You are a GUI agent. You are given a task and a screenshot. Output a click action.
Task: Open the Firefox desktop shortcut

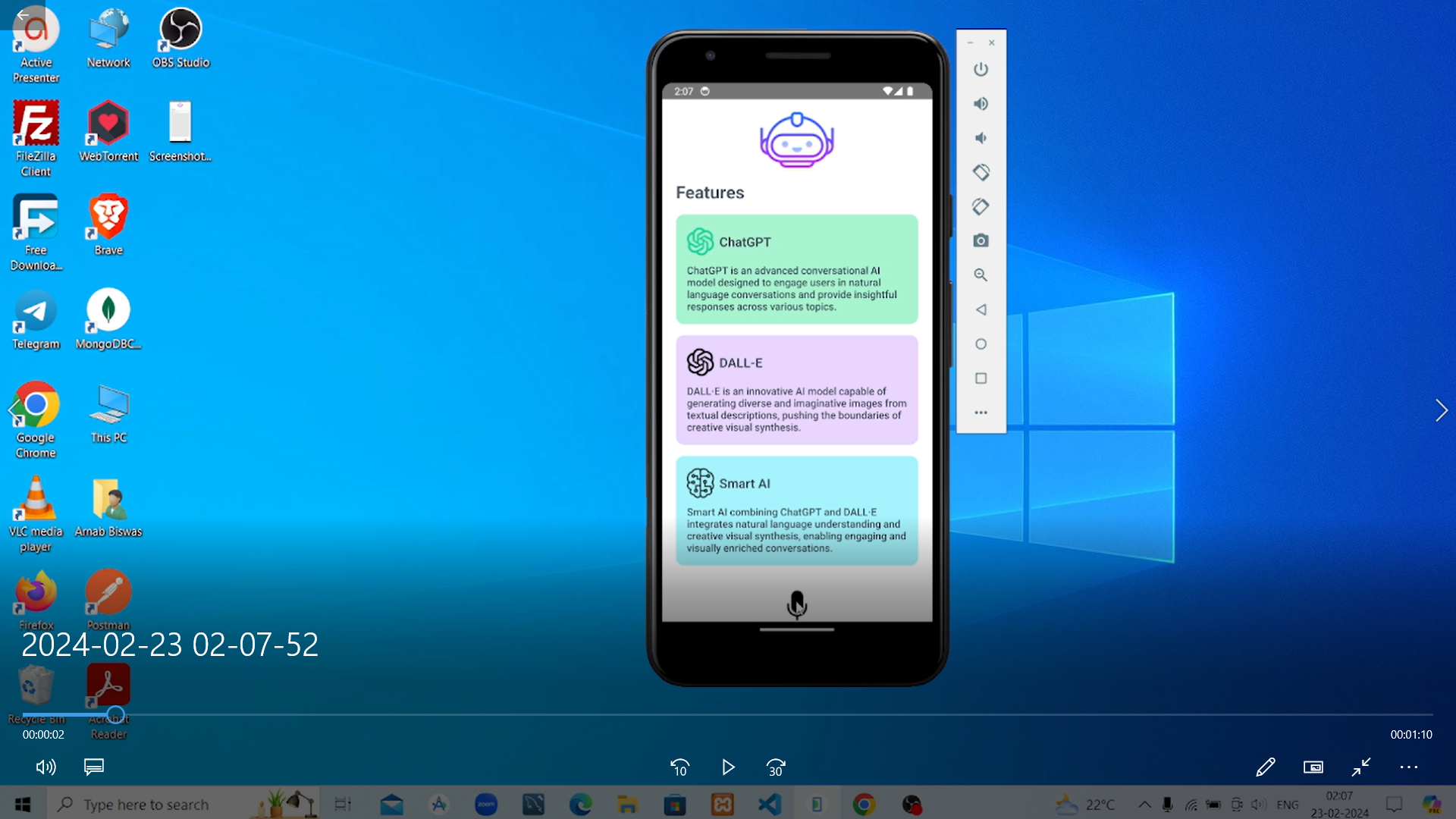click(x=36, y=600)
